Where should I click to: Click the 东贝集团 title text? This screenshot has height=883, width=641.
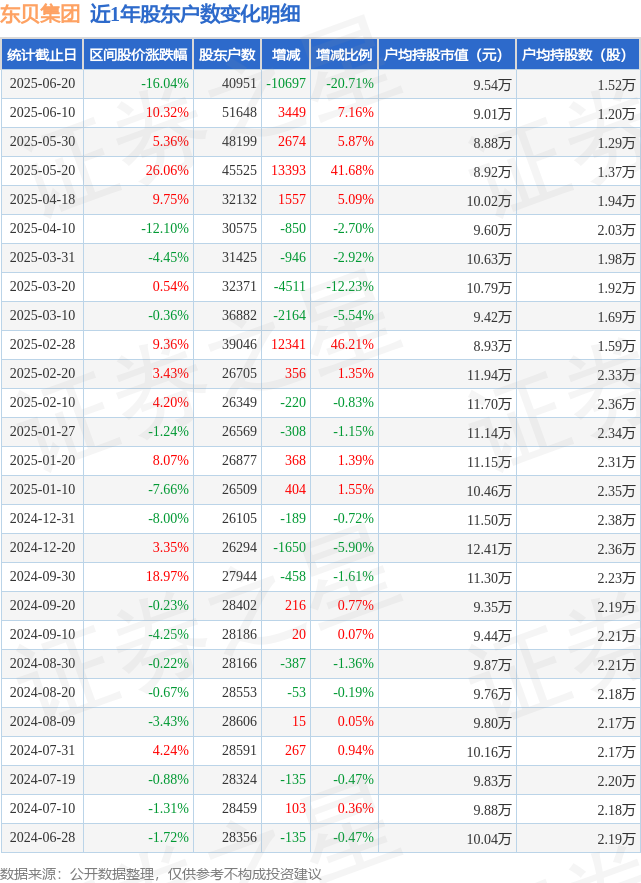click(x=39, y=14)
